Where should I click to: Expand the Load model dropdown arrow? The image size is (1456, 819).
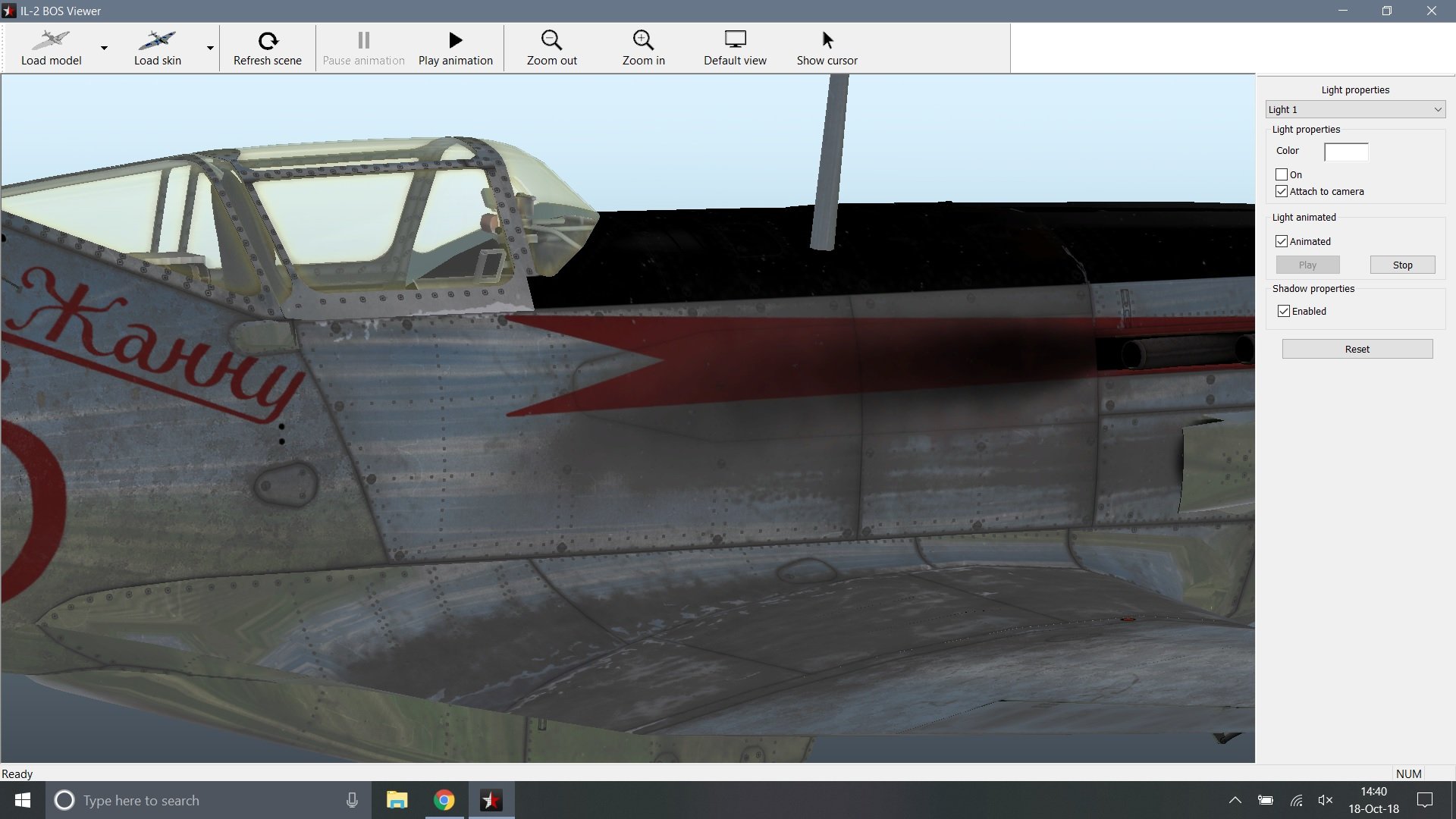coord(104,48)
